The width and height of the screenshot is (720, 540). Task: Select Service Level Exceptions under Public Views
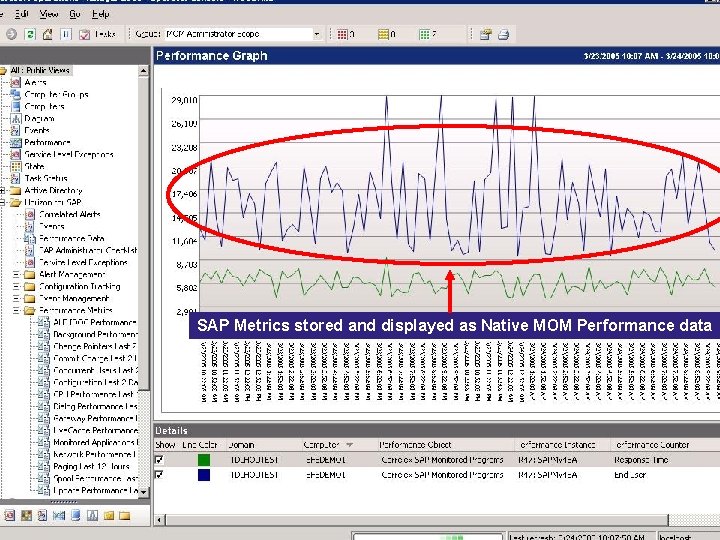point(68,154)
